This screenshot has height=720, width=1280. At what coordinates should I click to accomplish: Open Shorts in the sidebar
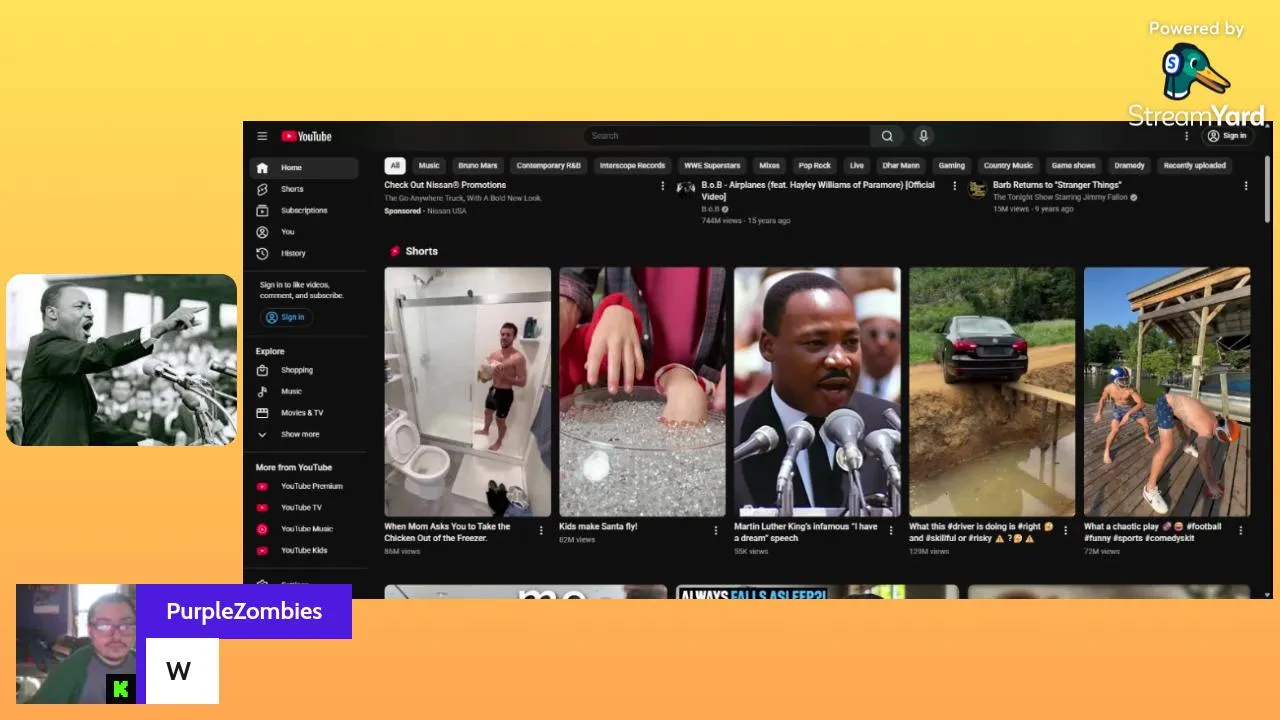(303, 189)
